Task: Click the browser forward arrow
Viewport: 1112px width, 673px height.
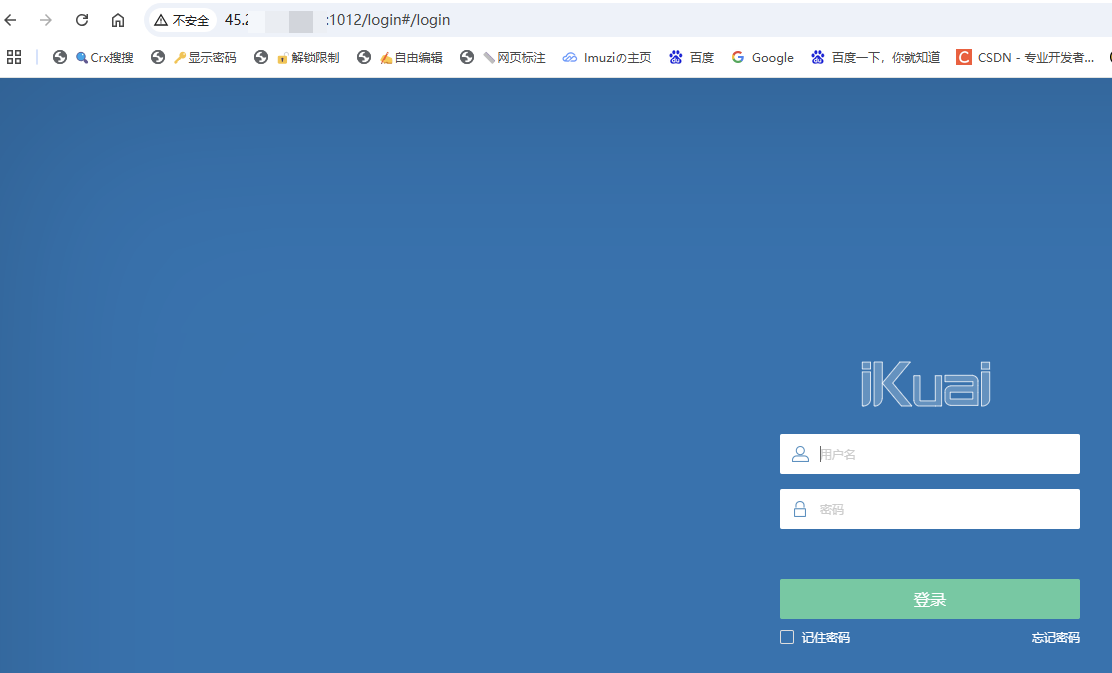Action: [x=46, y=20]
